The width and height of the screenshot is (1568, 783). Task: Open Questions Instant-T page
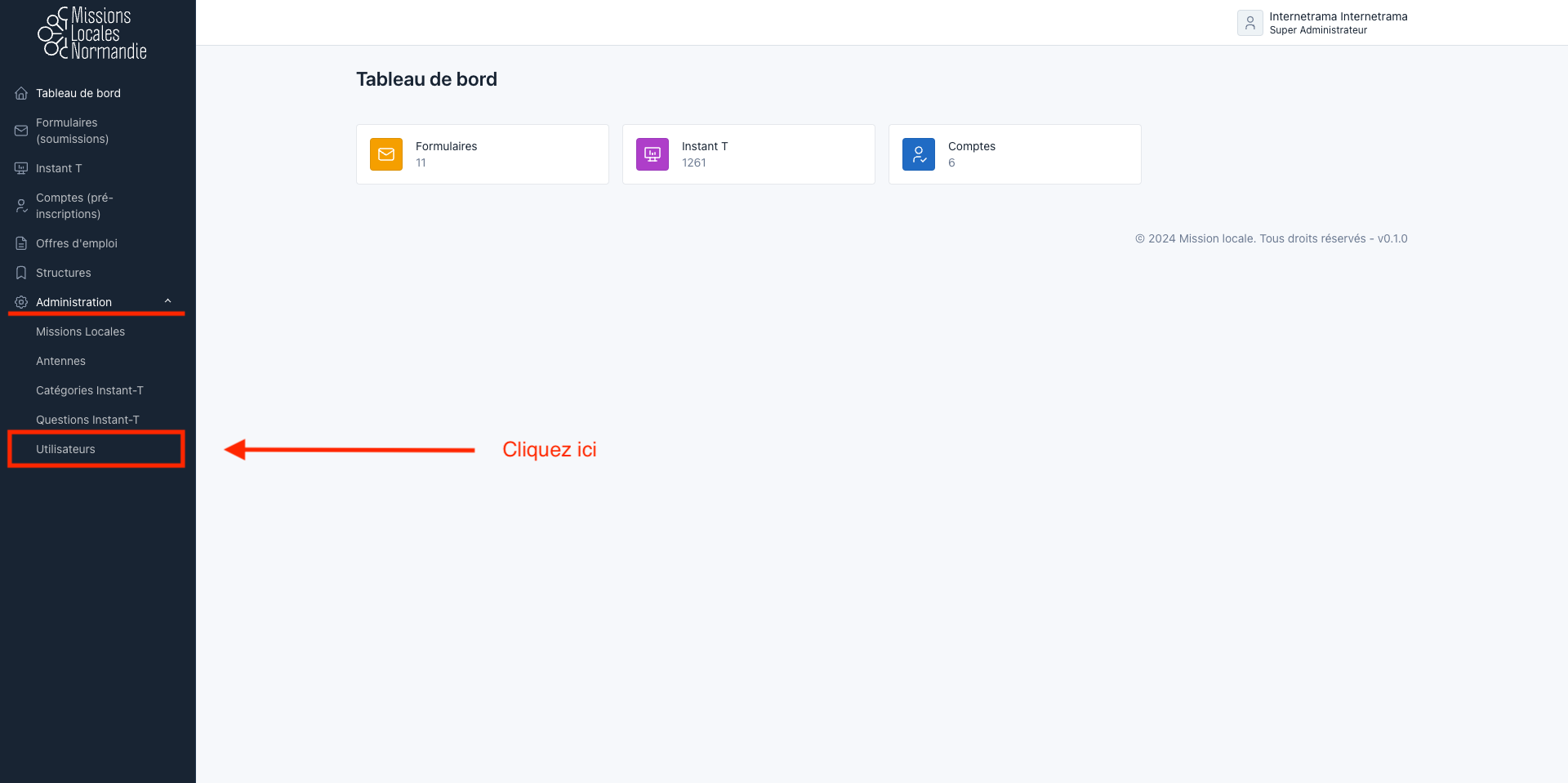click(x=87, y=420)
